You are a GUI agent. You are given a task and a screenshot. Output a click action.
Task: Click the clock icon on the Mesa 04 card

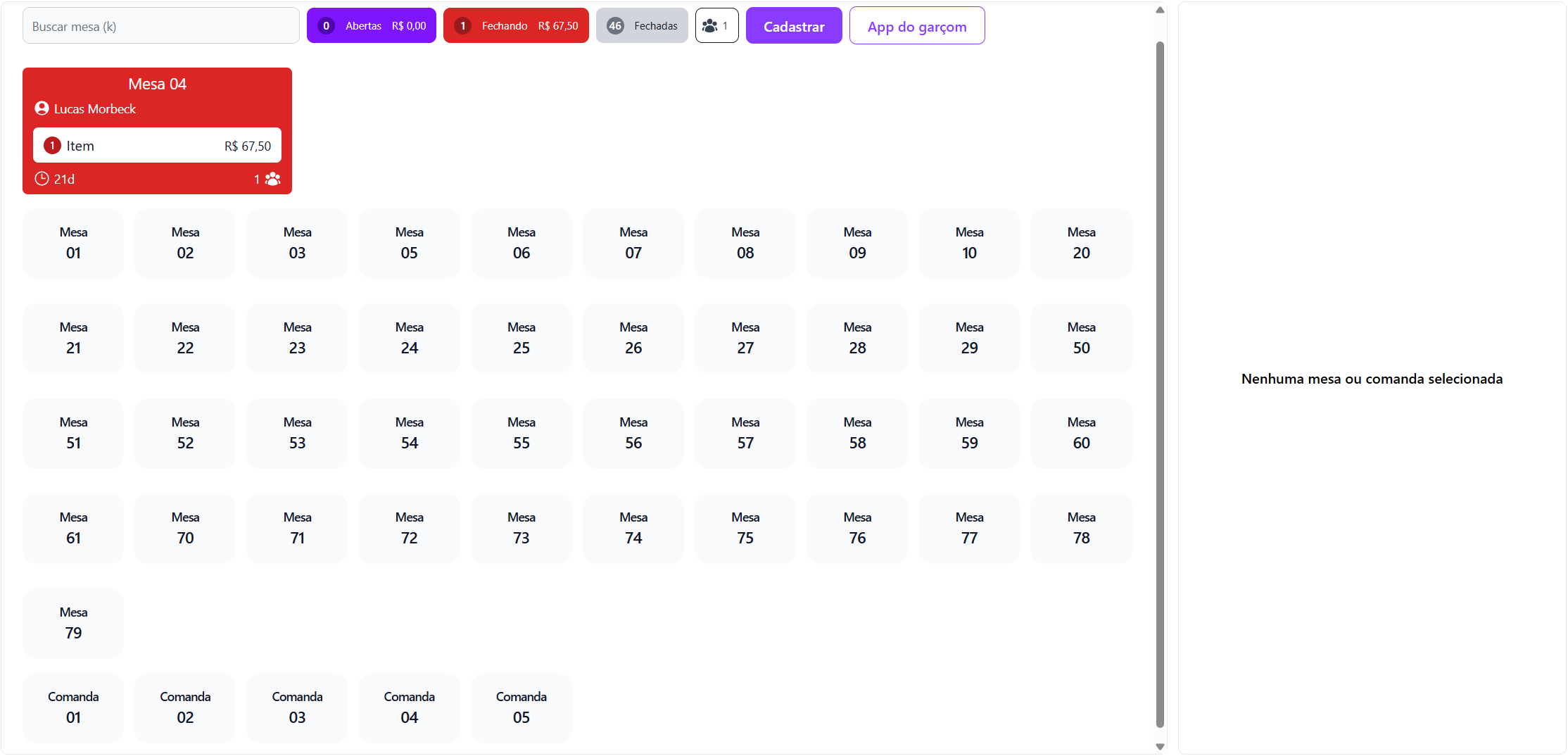42,179
